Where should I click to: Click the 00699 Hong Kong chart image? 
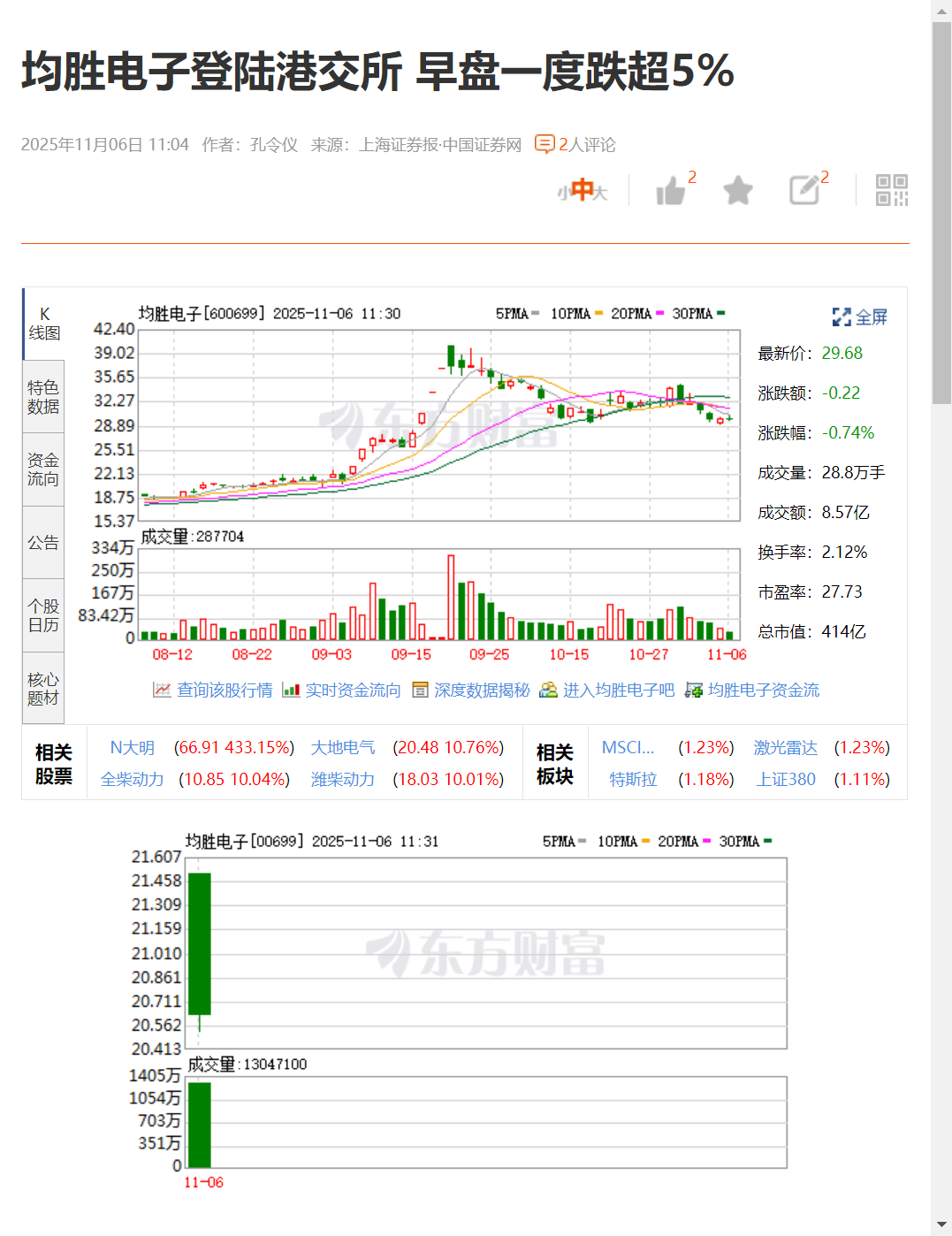click(x=458, y=1011)
